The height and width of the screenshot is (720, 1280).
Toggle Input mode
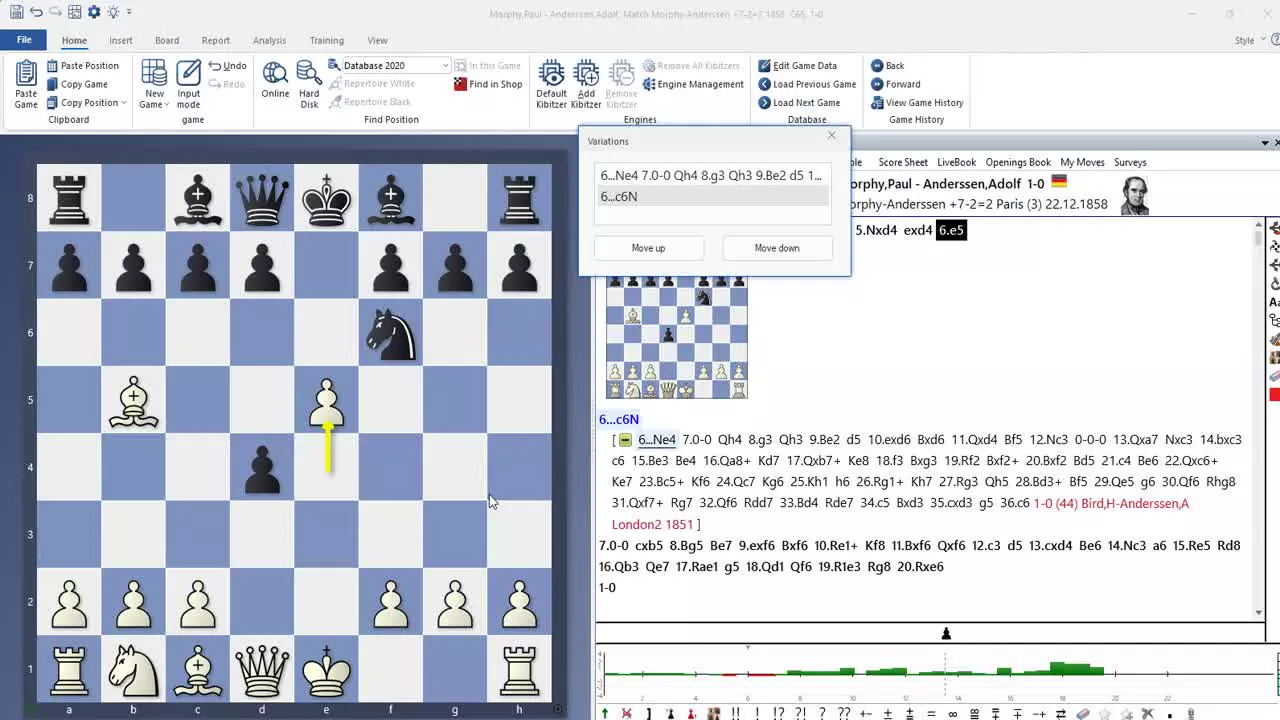click(x=188, y=84)
